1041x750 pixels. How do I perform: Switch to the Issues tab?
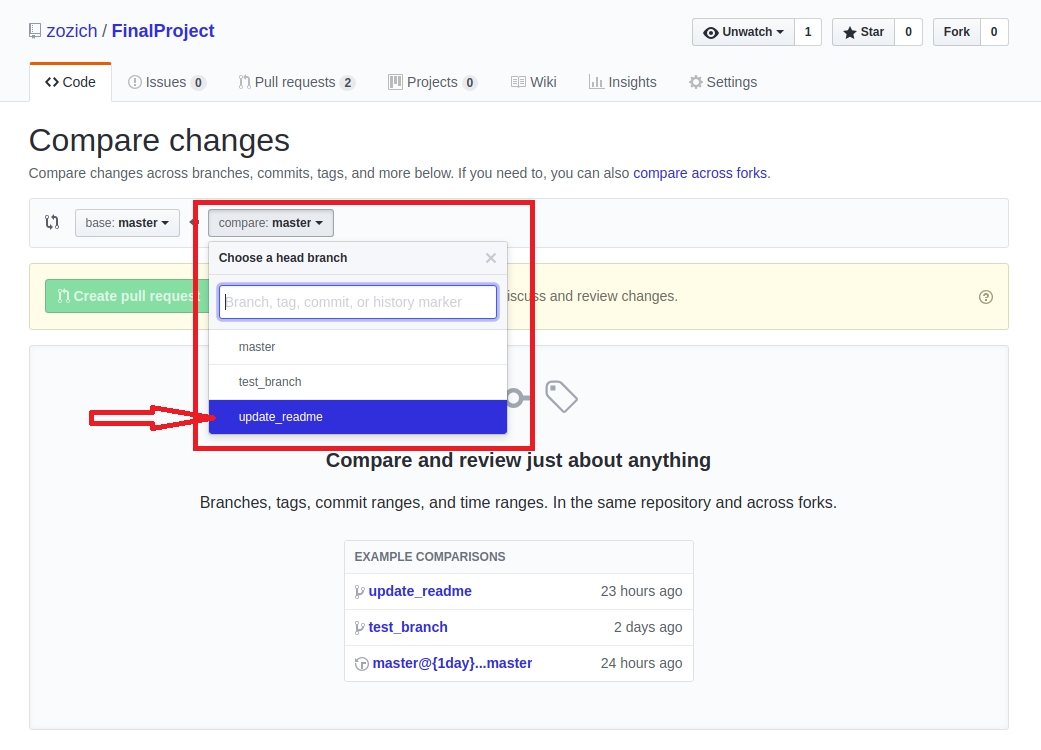point(166,82)
